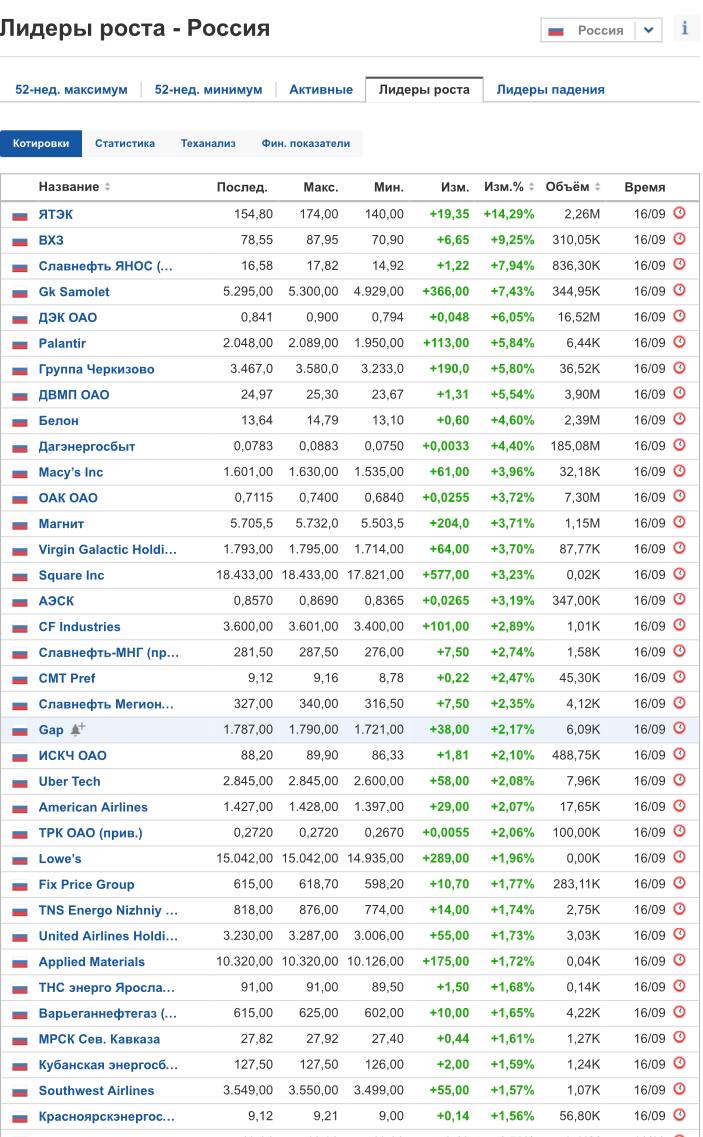Select the Лидеры роста tab

(x=424, y=90)
